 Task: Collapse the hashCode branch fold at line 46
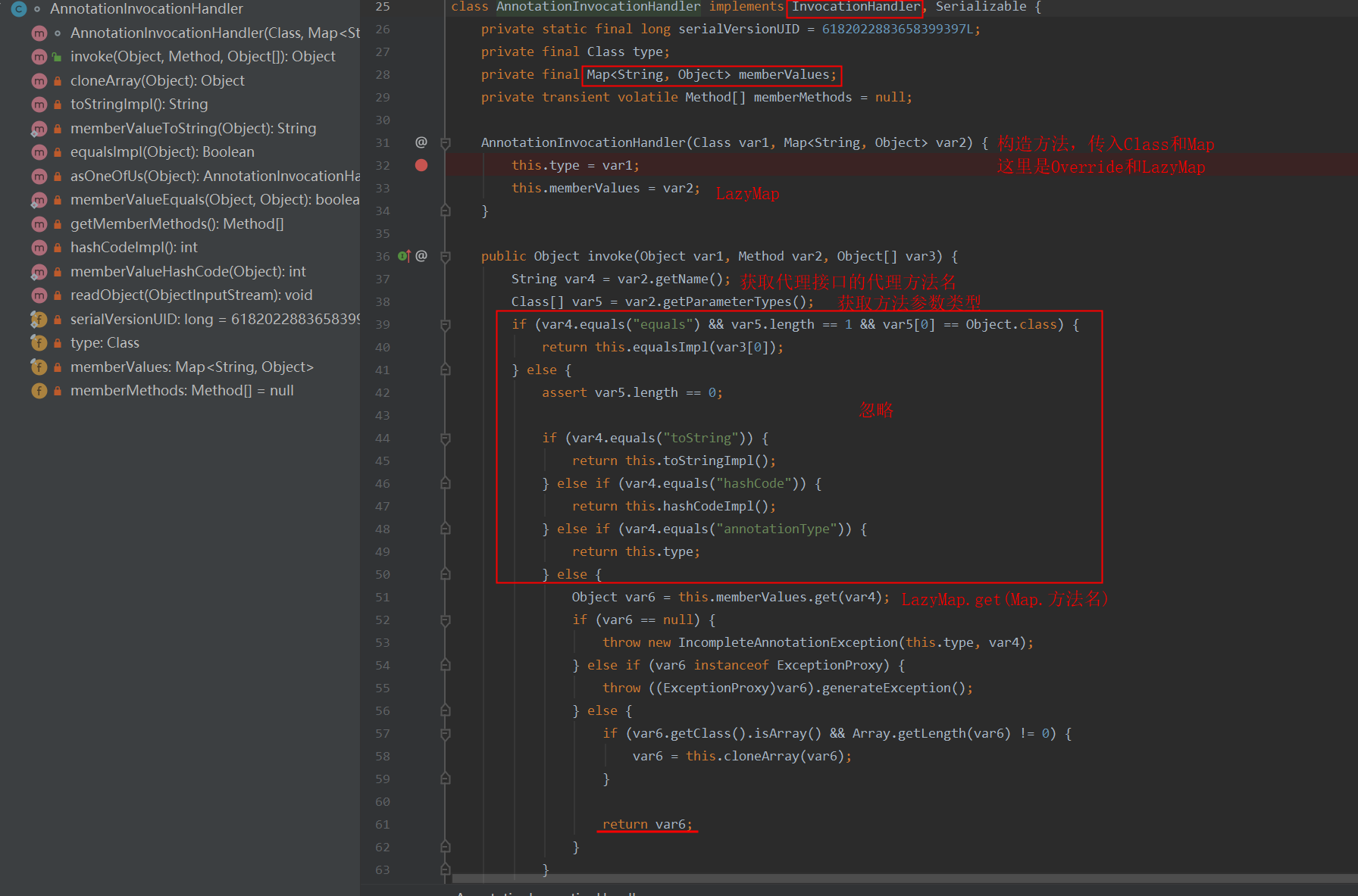[446, 483]
